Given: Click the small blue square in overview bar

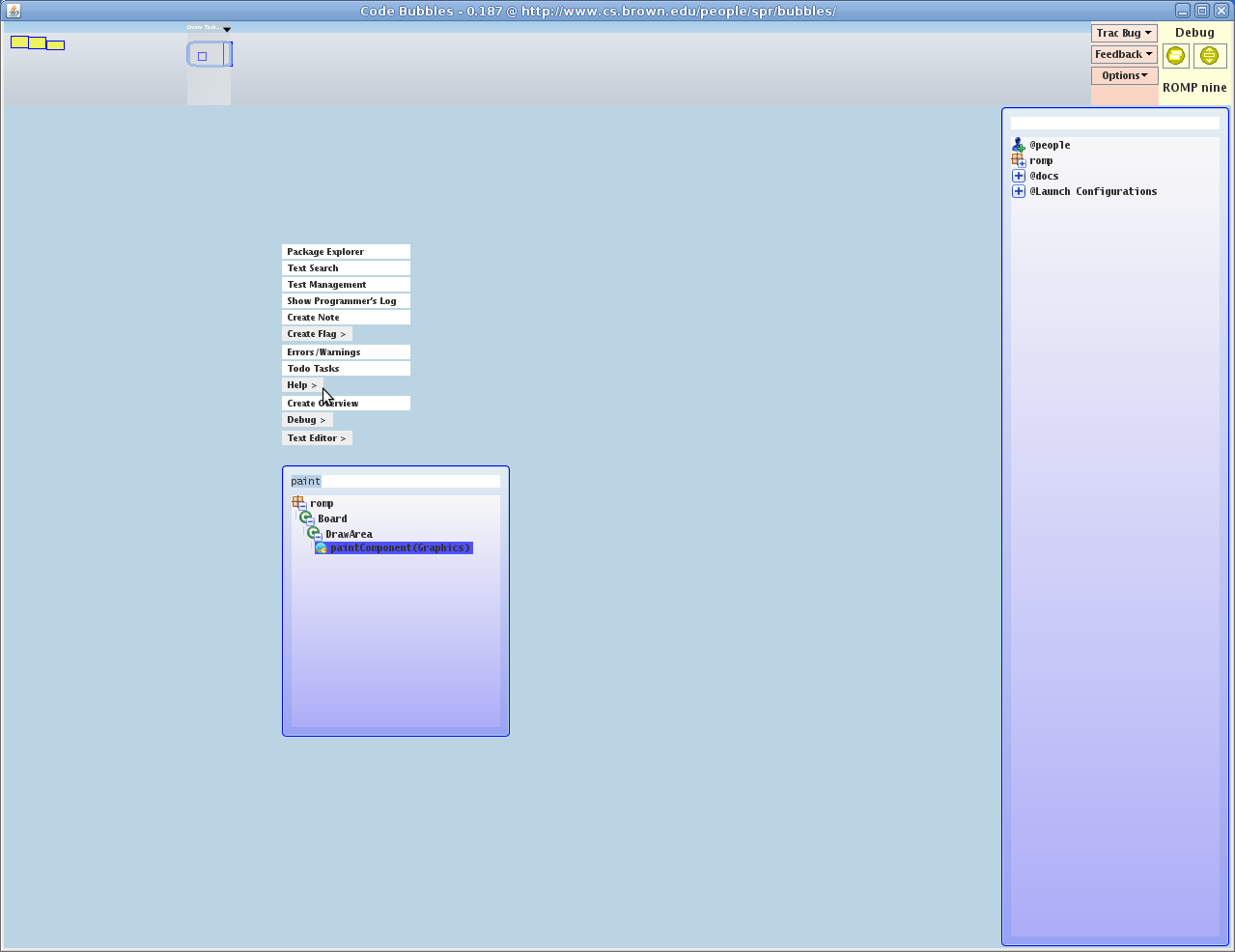Looking at the screenshot, I should [202, 56].
